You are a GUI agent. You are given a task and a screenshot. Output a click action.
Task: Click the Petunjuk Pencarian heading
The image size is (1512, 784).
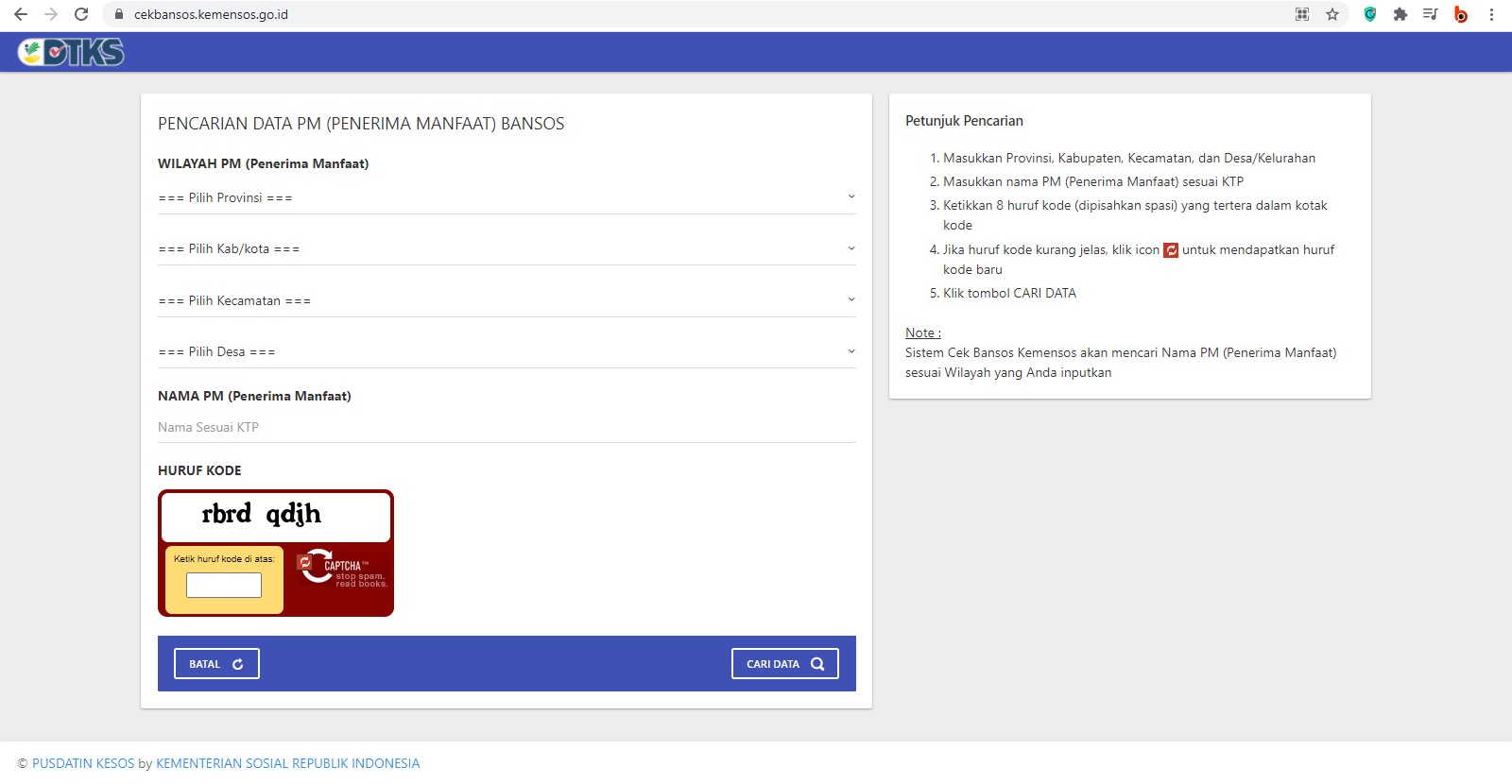pos(964,121)
